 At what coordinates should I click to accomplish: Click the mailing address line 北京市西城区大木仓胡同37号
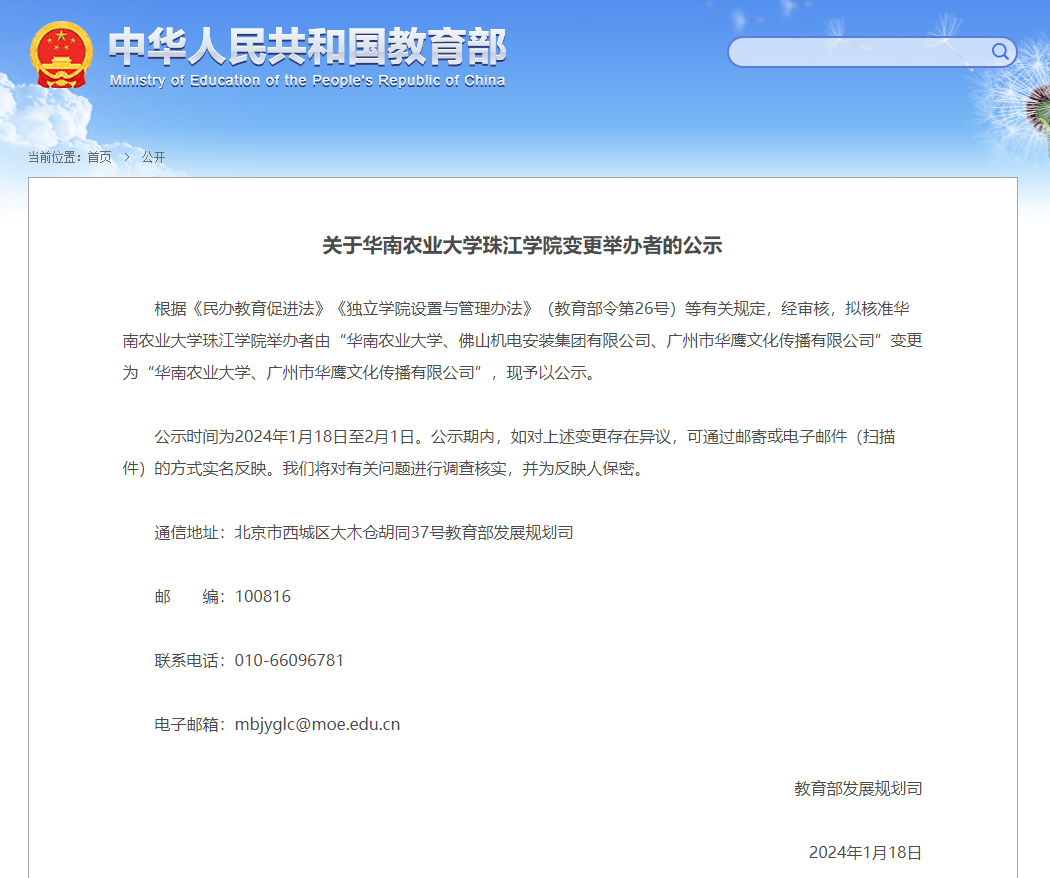340,533
